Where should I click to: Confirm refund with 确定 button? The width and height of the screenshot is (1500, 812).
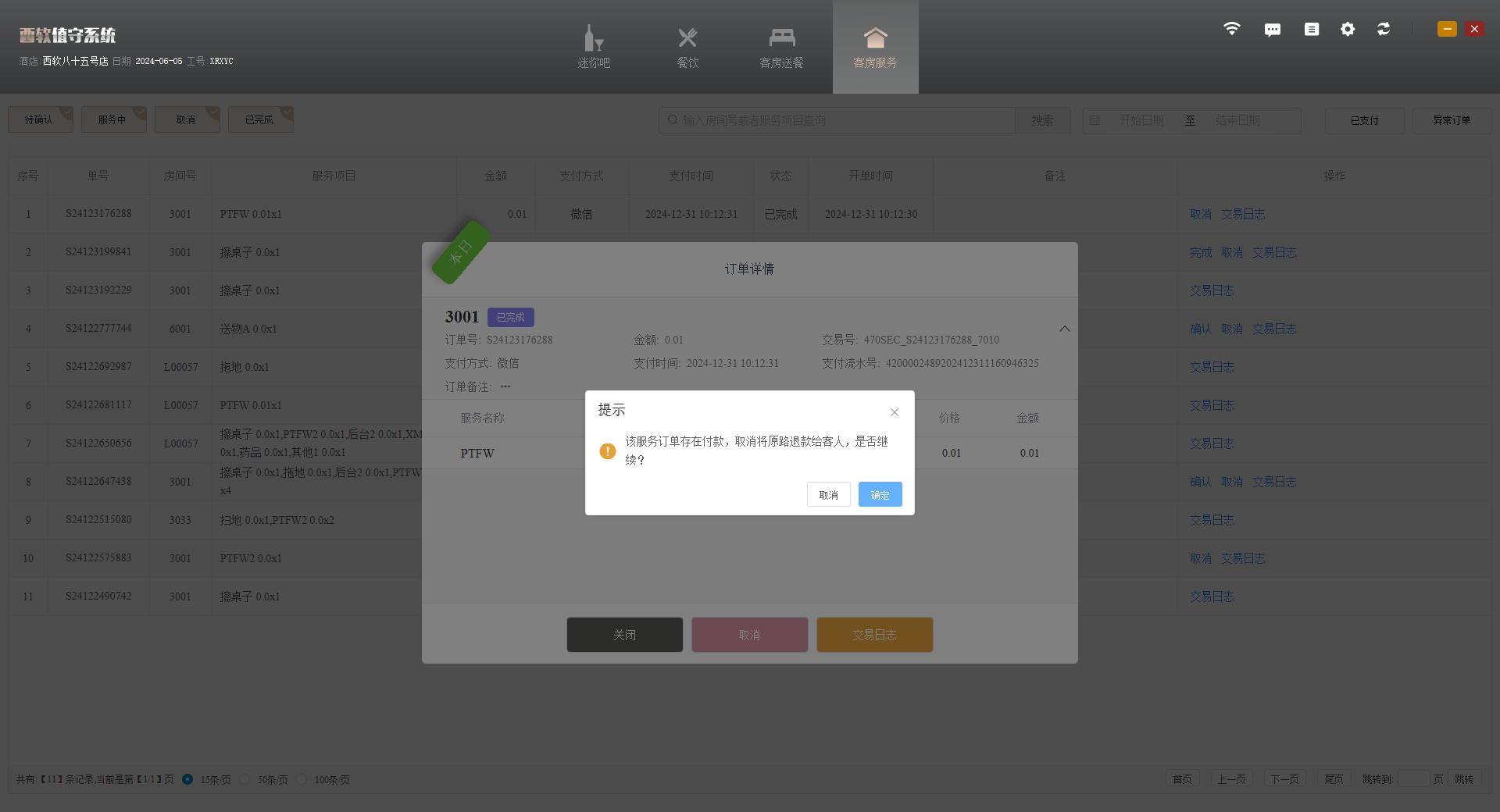(880, 494)
